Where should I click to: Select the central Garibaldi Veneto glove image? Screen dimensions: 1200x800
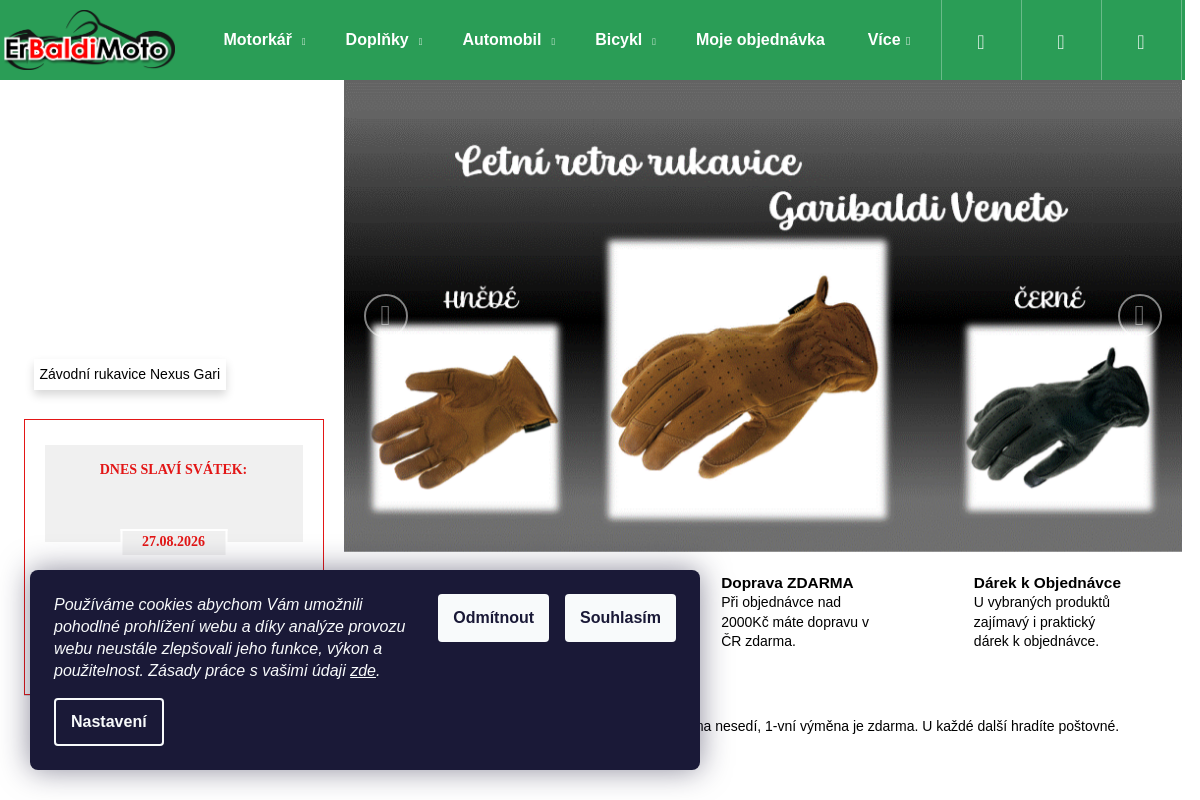click(747, 379)
